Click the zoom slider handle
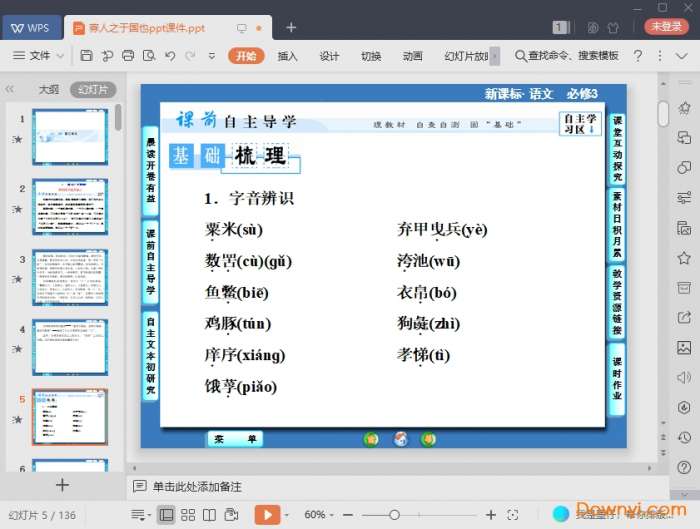 pos(394,515)
